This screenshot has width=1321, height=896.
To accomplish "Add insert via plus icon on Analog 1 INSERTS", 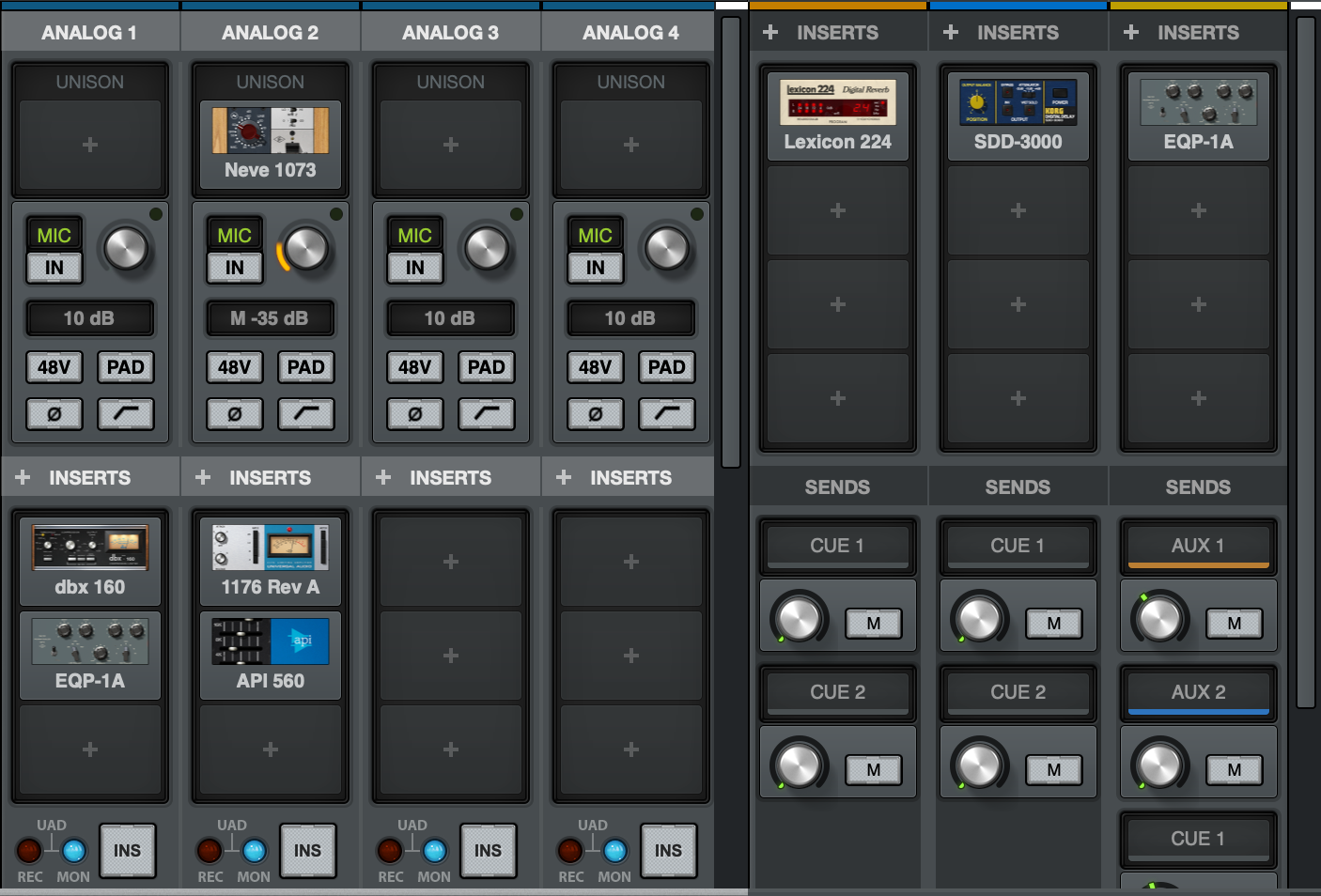I will coord(23,477).
